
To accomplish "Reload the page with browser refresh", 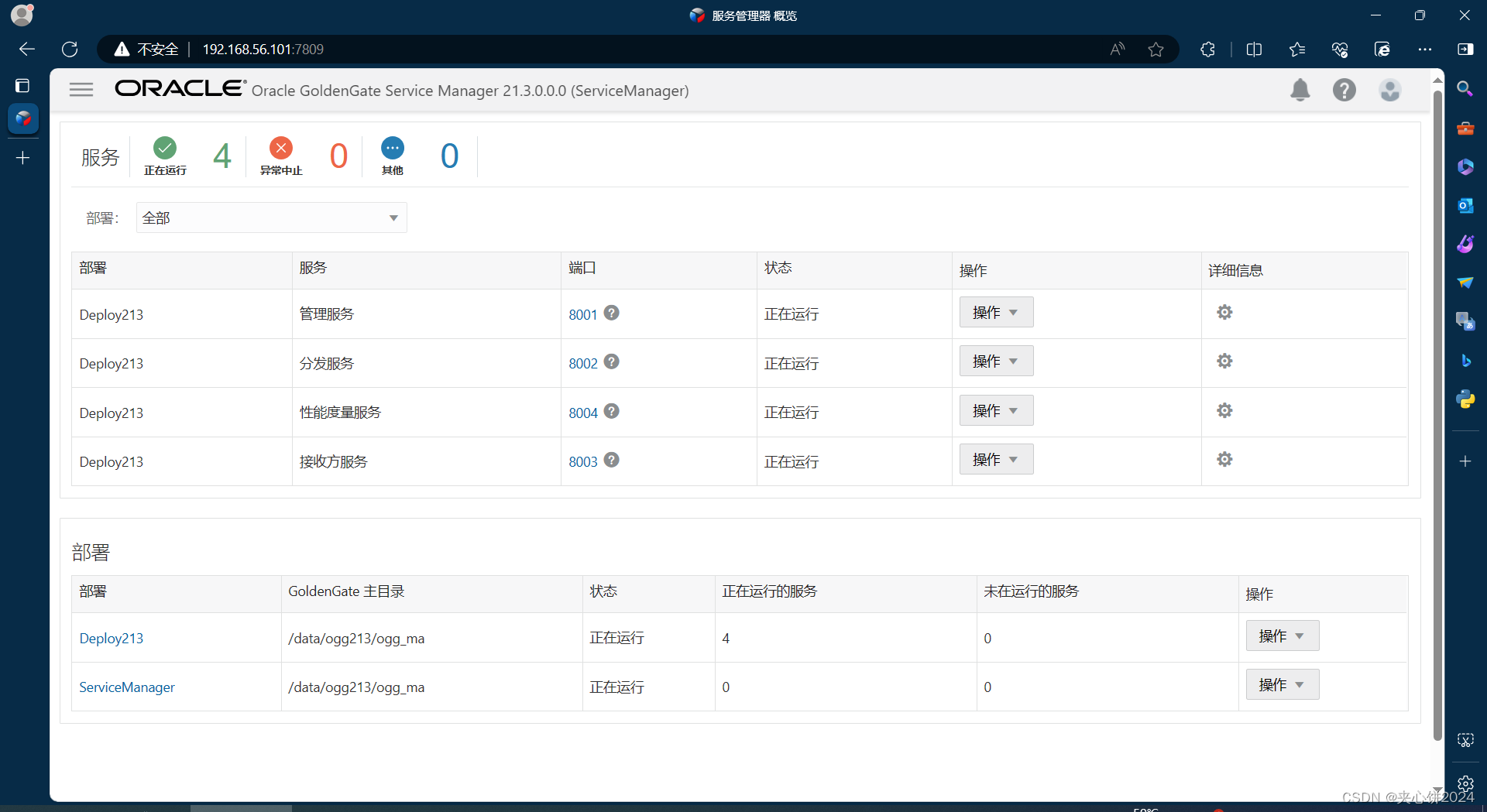I will pyautogui.click(x=70, y=49).
